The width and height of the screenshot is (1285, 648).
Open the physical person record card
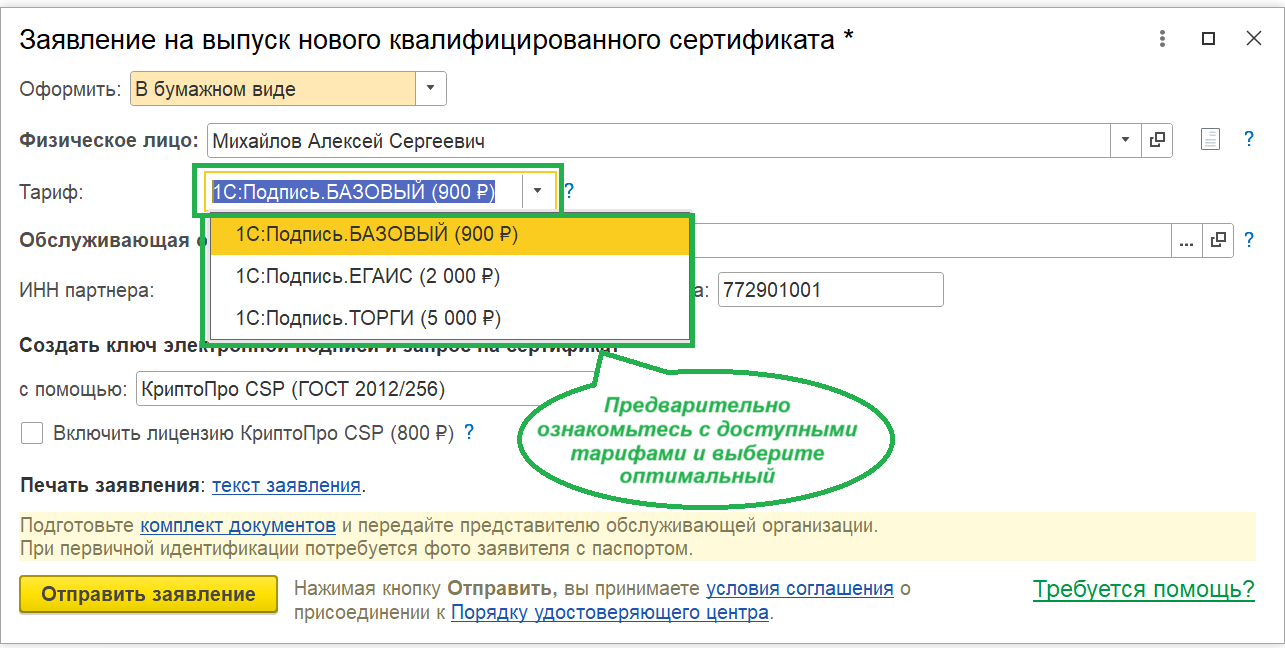[1157, 141]
